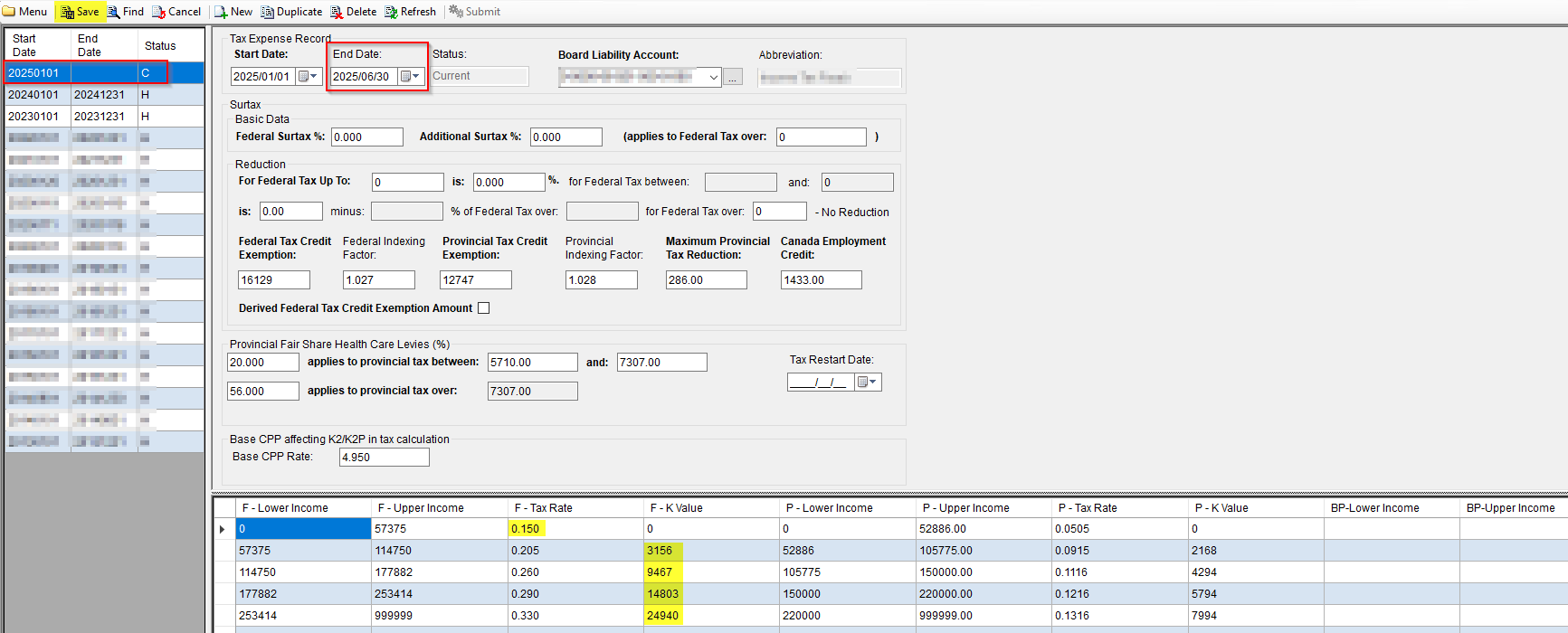Image resolution: width=1568 pixels, height=633 pixels.
Task: Click the Tax Restart Date input field
Action: point(821,383)
